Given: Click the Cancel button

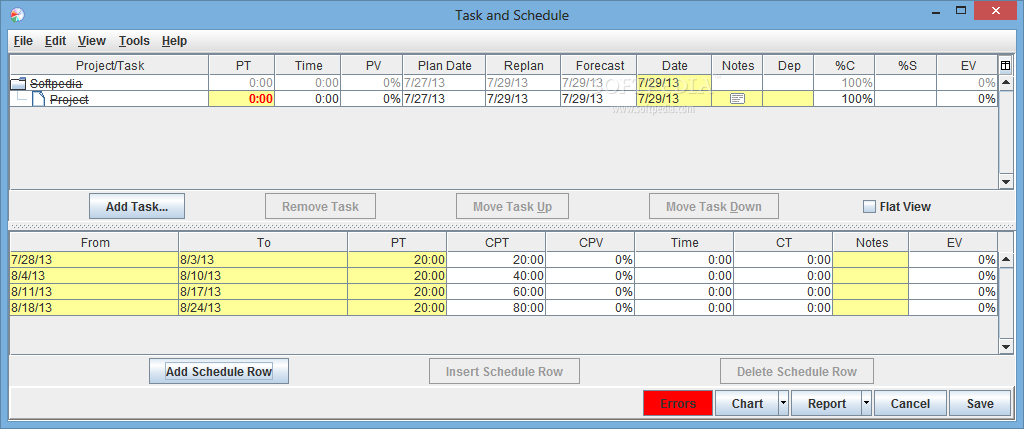Looking at the screenshot, I should (910, 404).
